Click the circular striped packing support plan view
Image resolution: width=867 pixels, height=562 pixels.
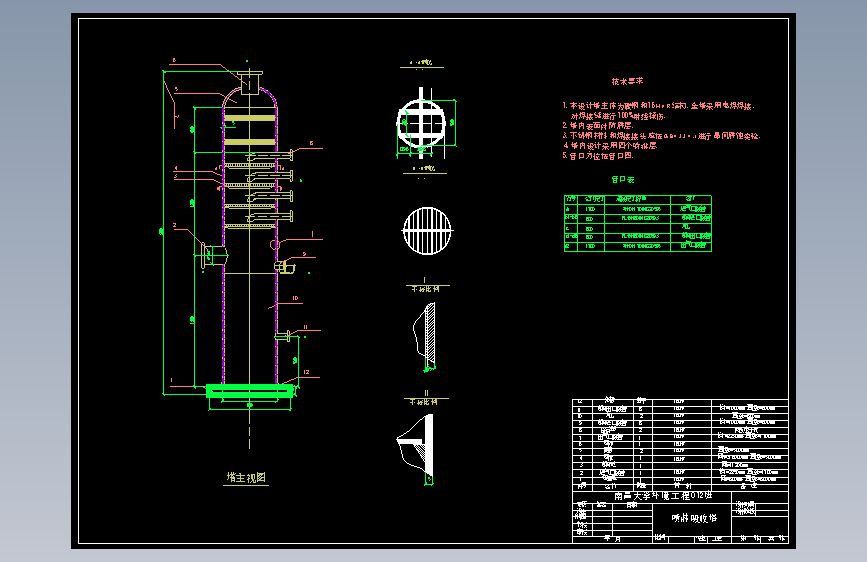[427, 231]
